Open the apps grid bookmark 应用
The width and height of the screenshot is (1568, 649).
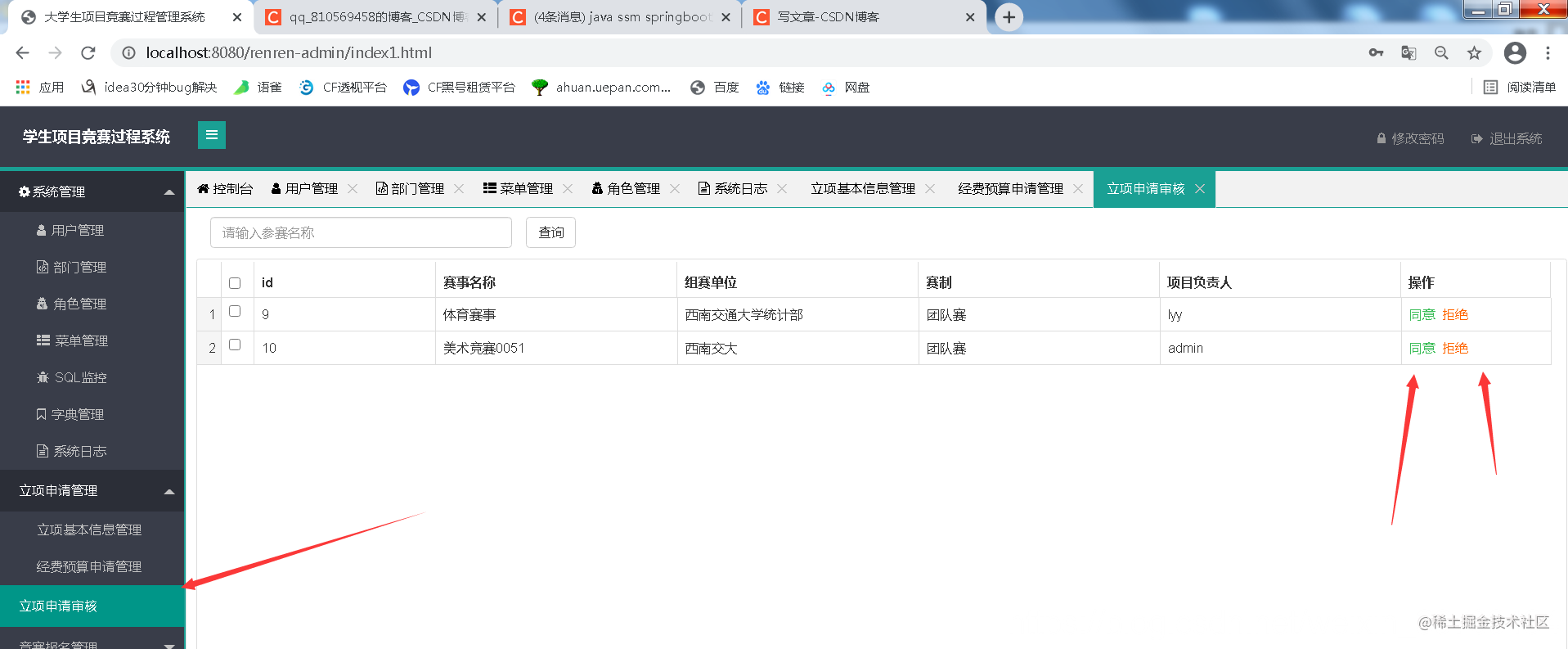coord(39,87)
